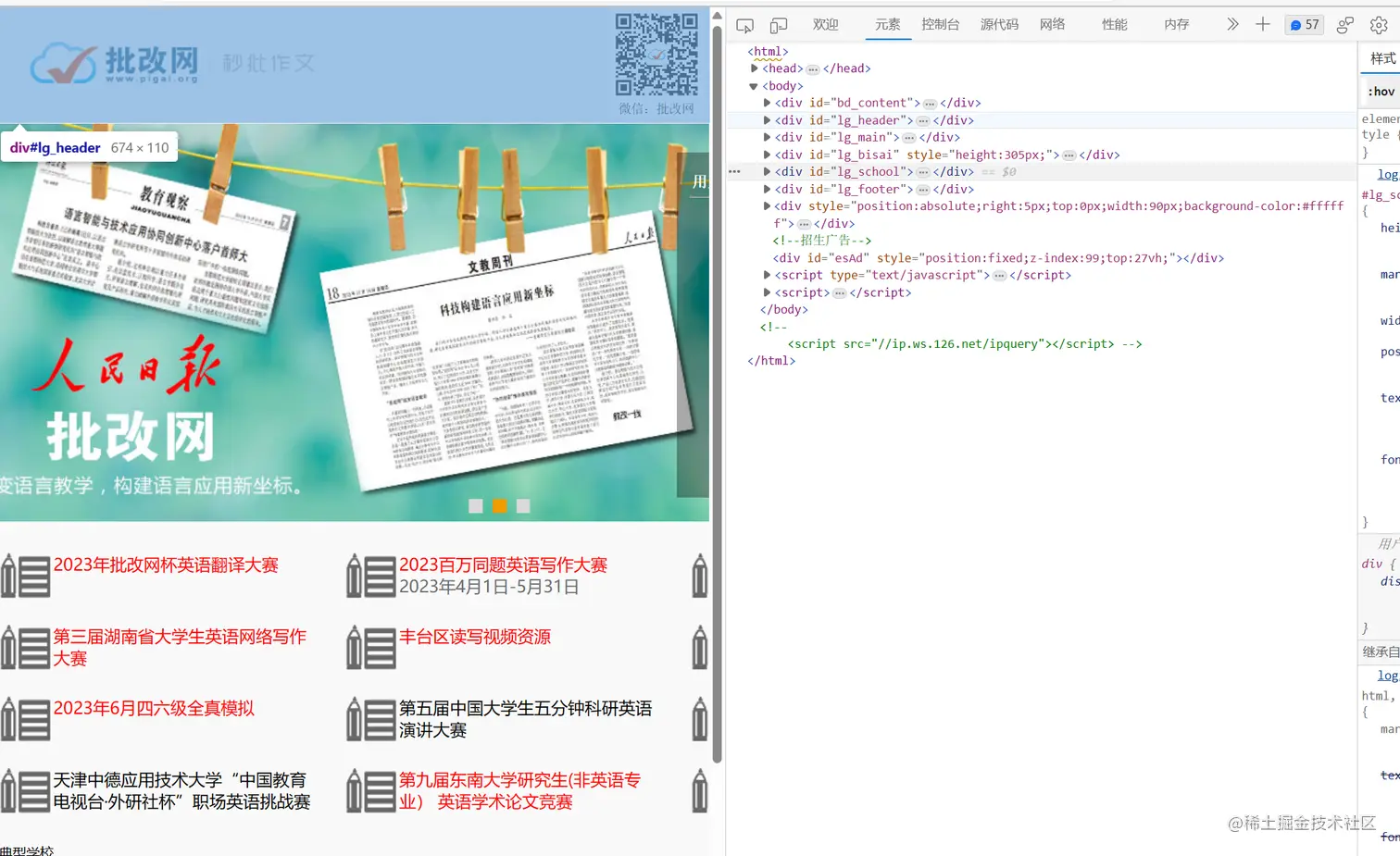
Task: Expand the div bd_content node
Action: 767,103
